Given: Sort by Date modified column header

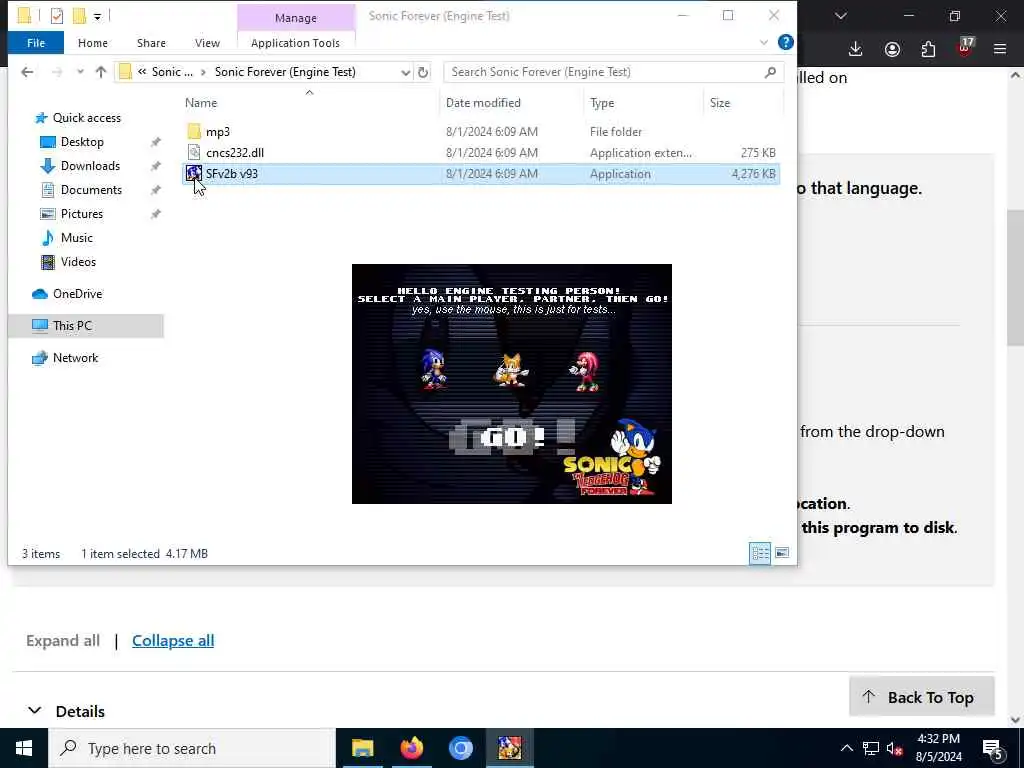Looking at the screenshot, I should (x=483, y=103).
